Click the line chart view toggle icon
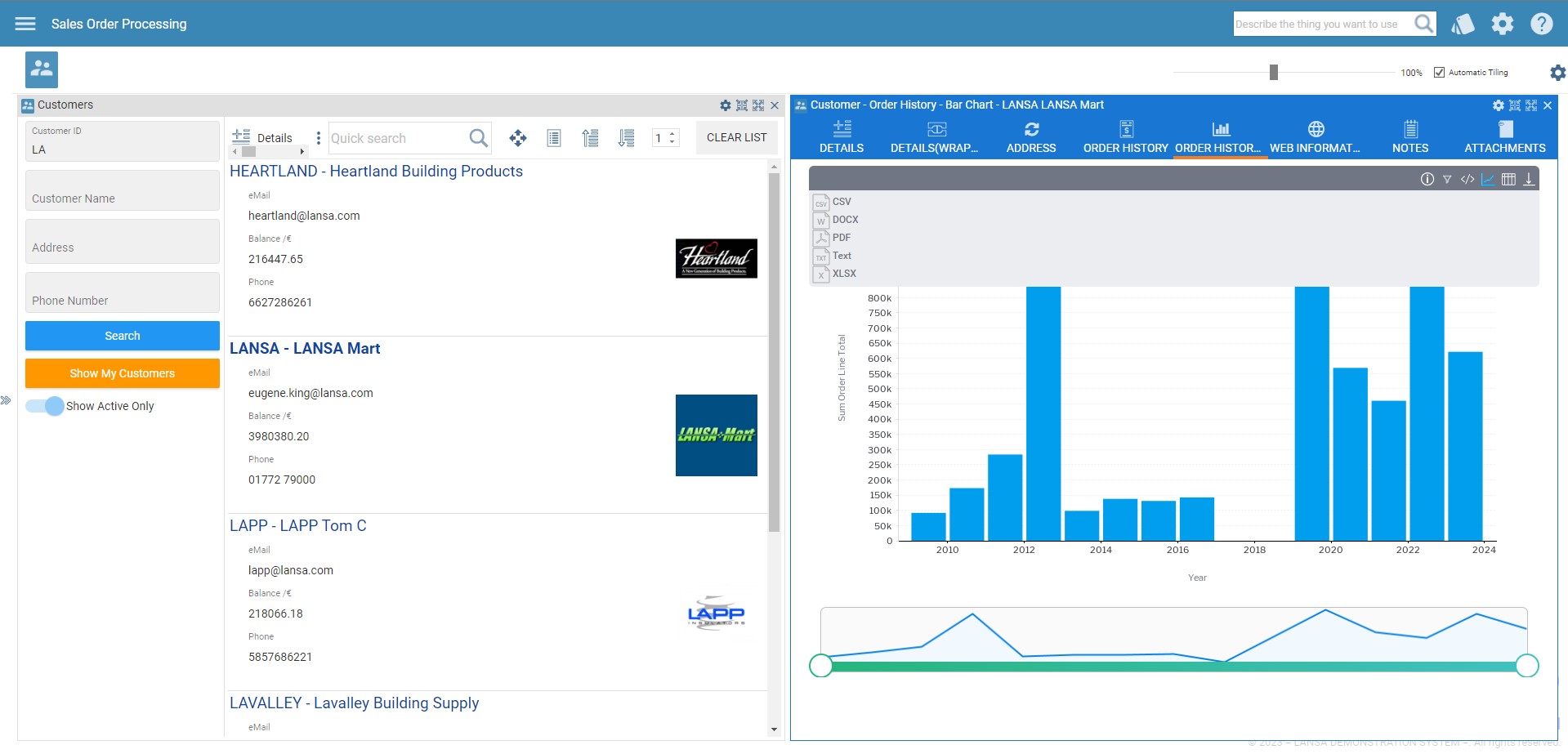The height and width of the screenshot is (754, 1568). click(x=1488, y=178)
